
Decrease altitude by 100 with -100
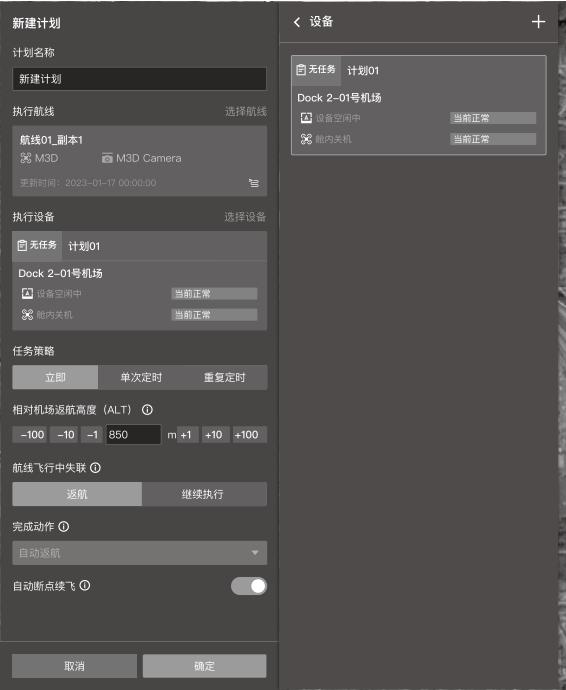click(30, 435)
